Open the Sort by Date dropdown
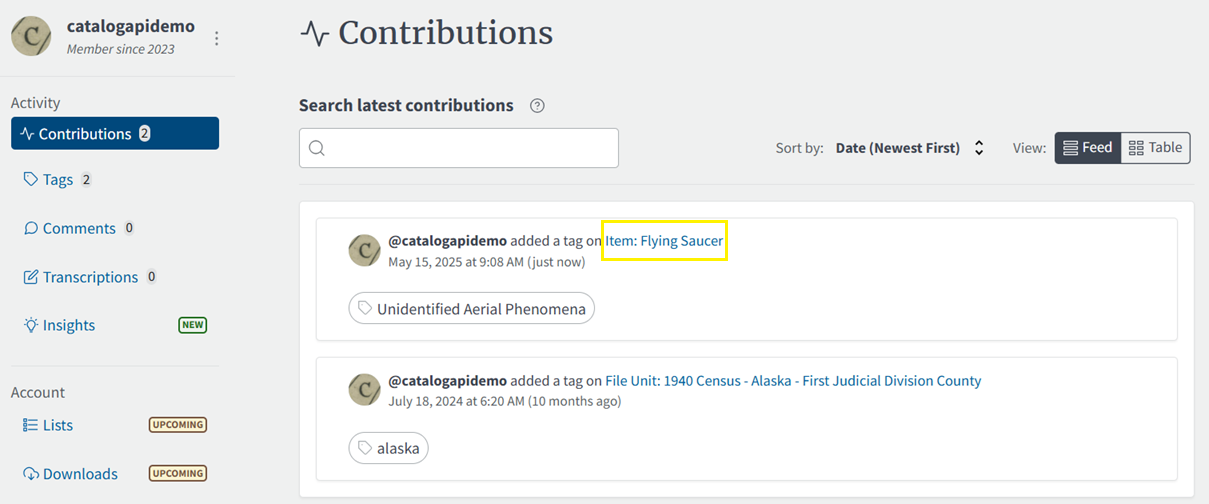The image size is (1209, 504). (910, 148)
